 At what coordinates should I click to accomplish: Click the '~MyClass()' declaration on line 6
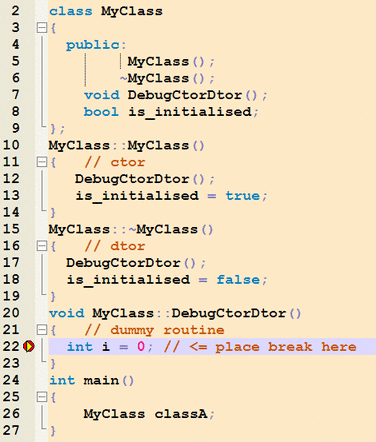coord(167,78)
